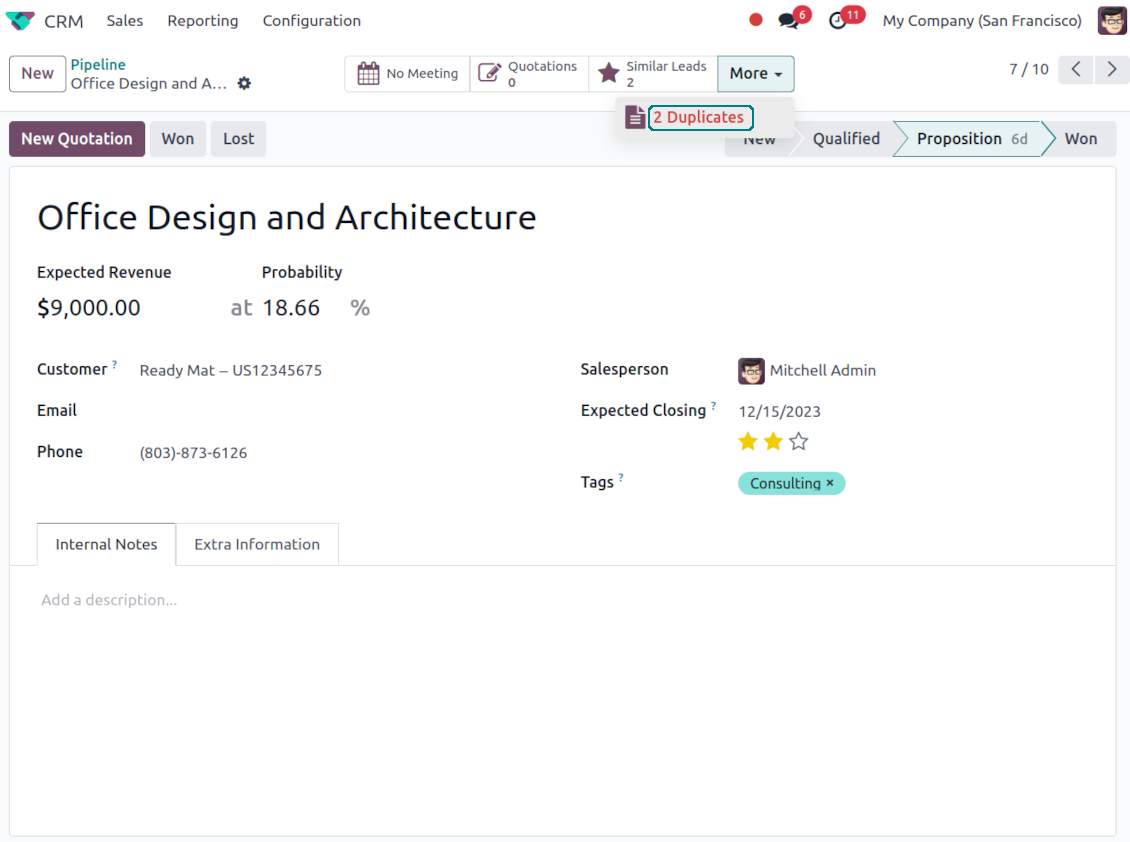
Task: Click the user avatar in top bar
Action: [x=1112, y=21]
